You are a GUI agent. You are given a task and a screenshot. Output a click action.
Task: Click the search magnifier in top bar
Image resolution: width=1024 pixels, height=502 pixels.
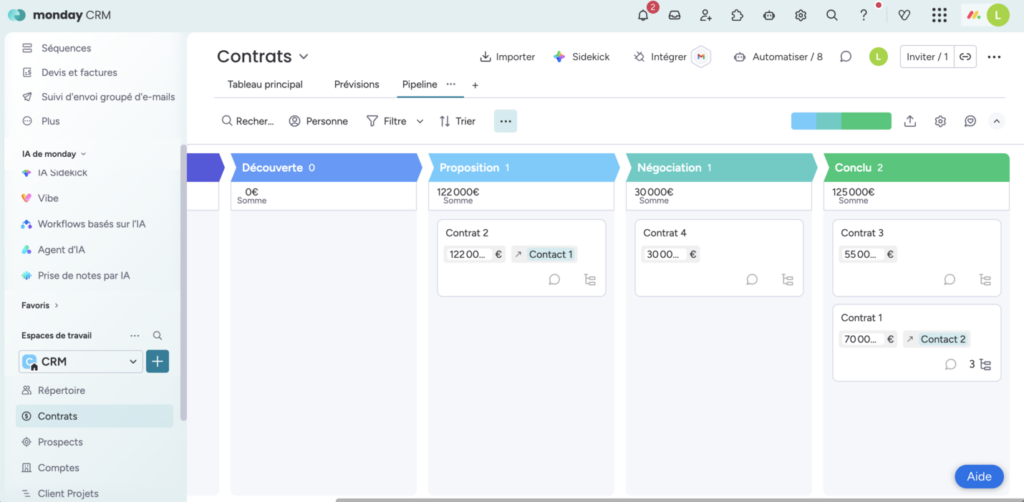pos(832,15)
